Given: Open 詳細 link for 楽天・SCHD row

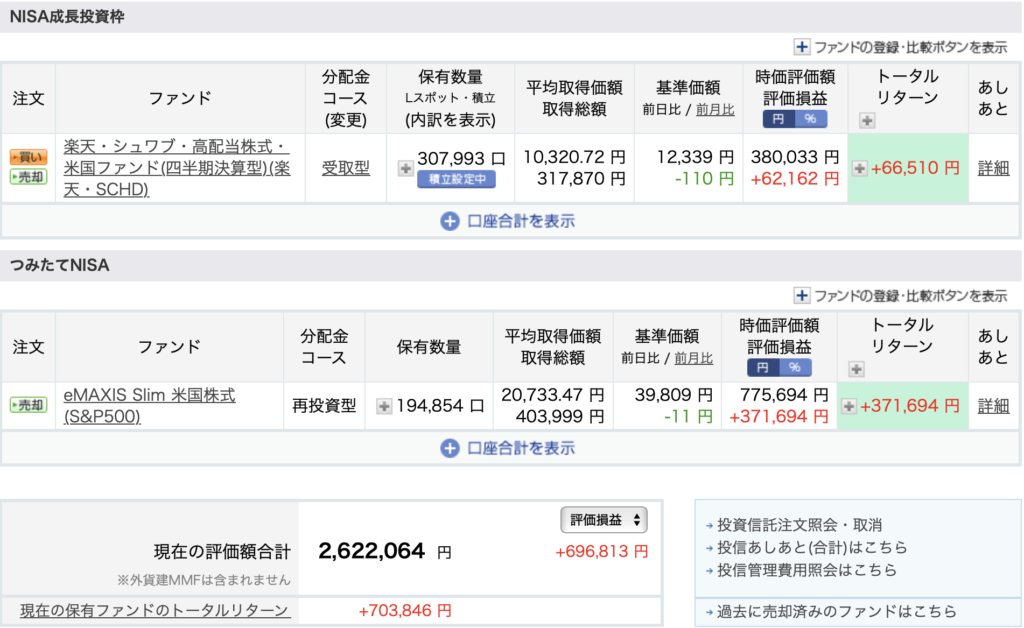Looking at the screenshot, I should pos(993,168).
